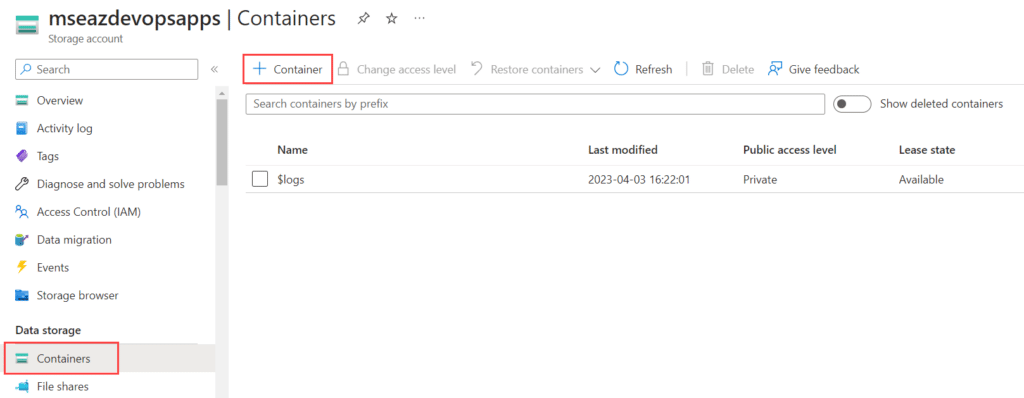Sort by Last modified column header

[x=622, y=150]
